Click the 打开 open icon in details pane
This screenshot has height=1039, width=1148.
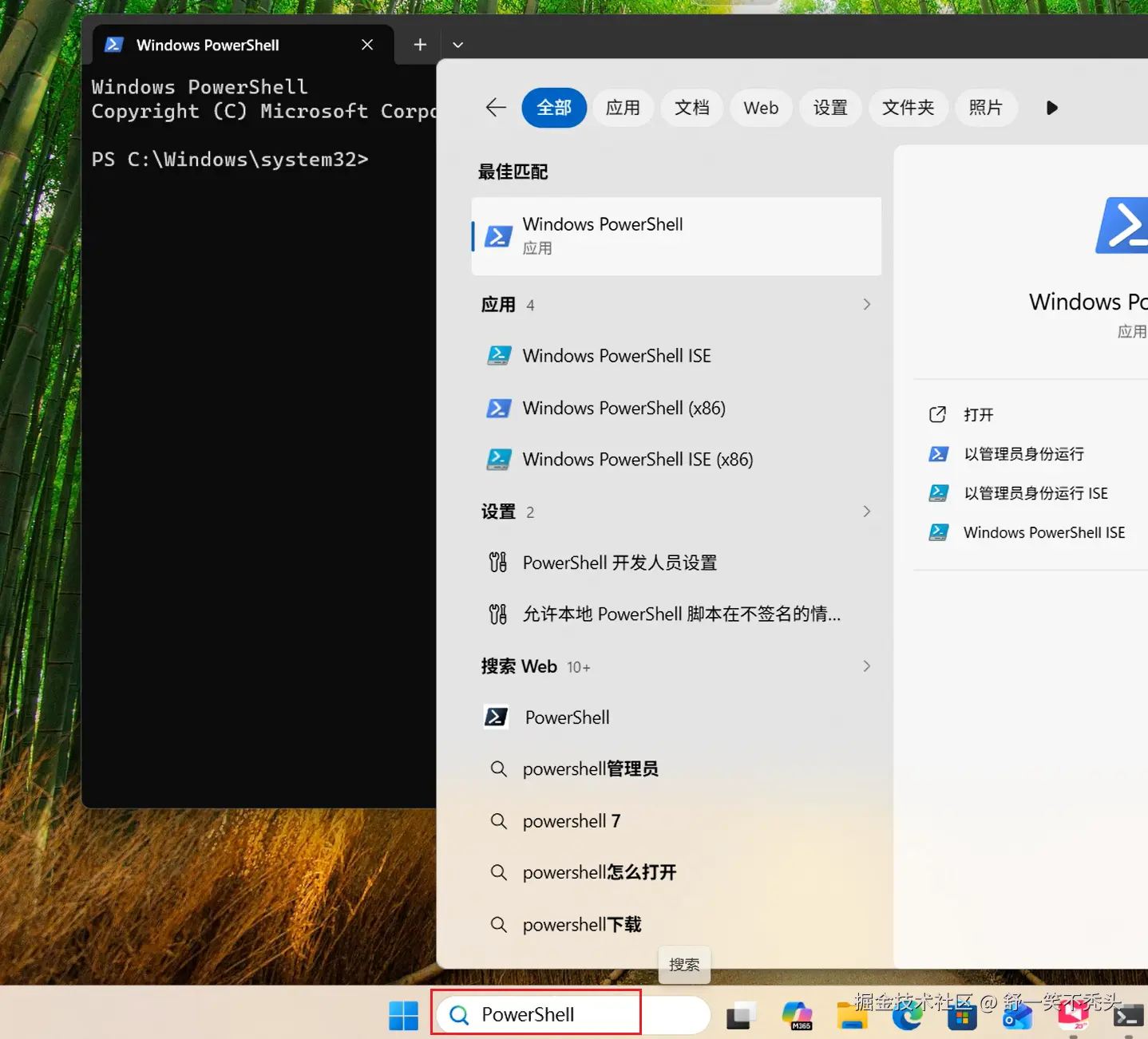pyautogui.click(x=938, y=414)
